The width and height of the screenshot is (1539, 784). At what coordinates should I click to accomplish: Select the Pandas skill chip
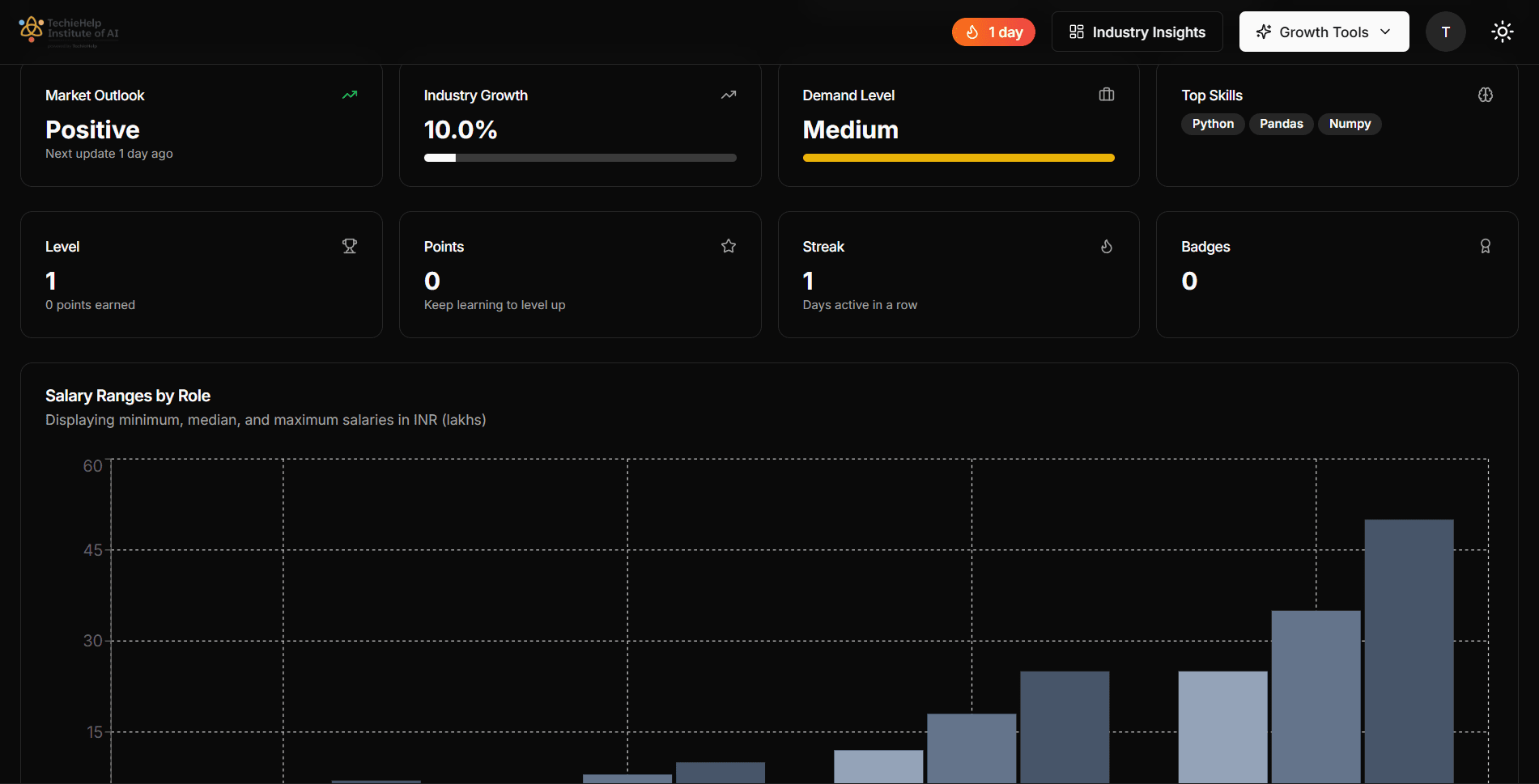[x=1281, y=124]
